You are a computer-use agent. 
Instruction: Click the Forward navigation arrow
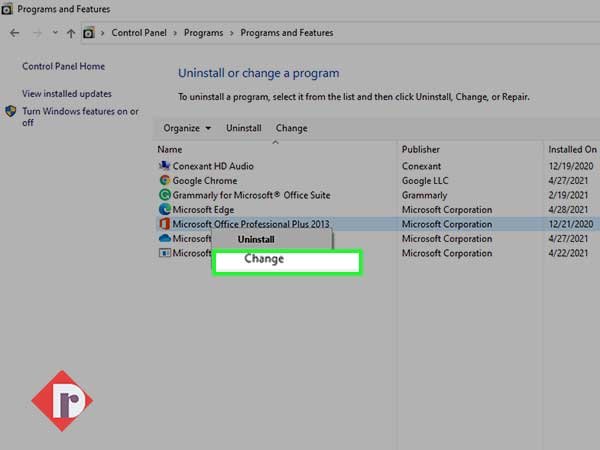(37, 33)
